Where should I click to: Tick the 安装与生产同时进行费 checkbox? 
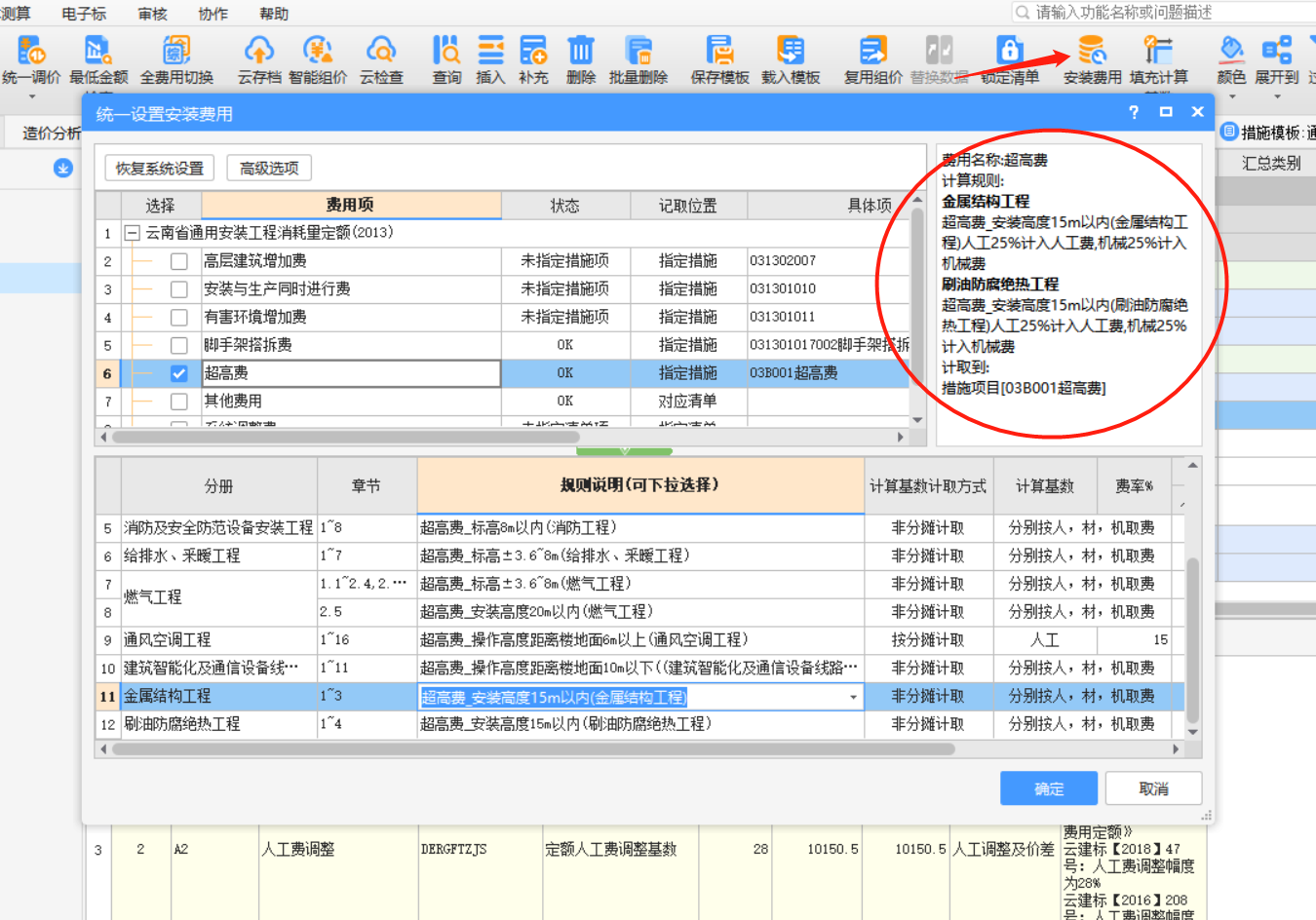click(x=178, y=289)
